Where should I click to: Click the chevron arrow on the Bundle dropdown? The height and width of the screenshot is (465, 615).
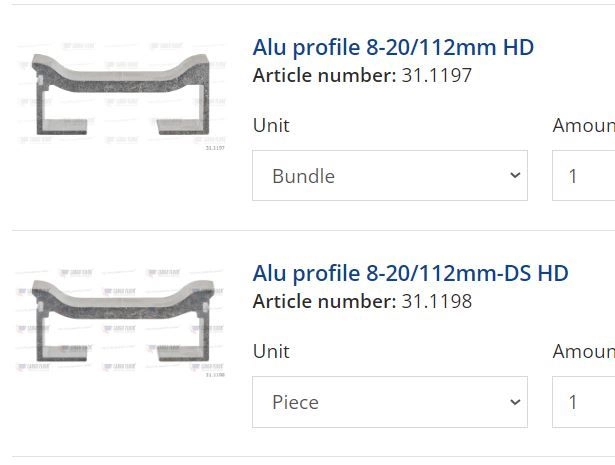[515, 175]
